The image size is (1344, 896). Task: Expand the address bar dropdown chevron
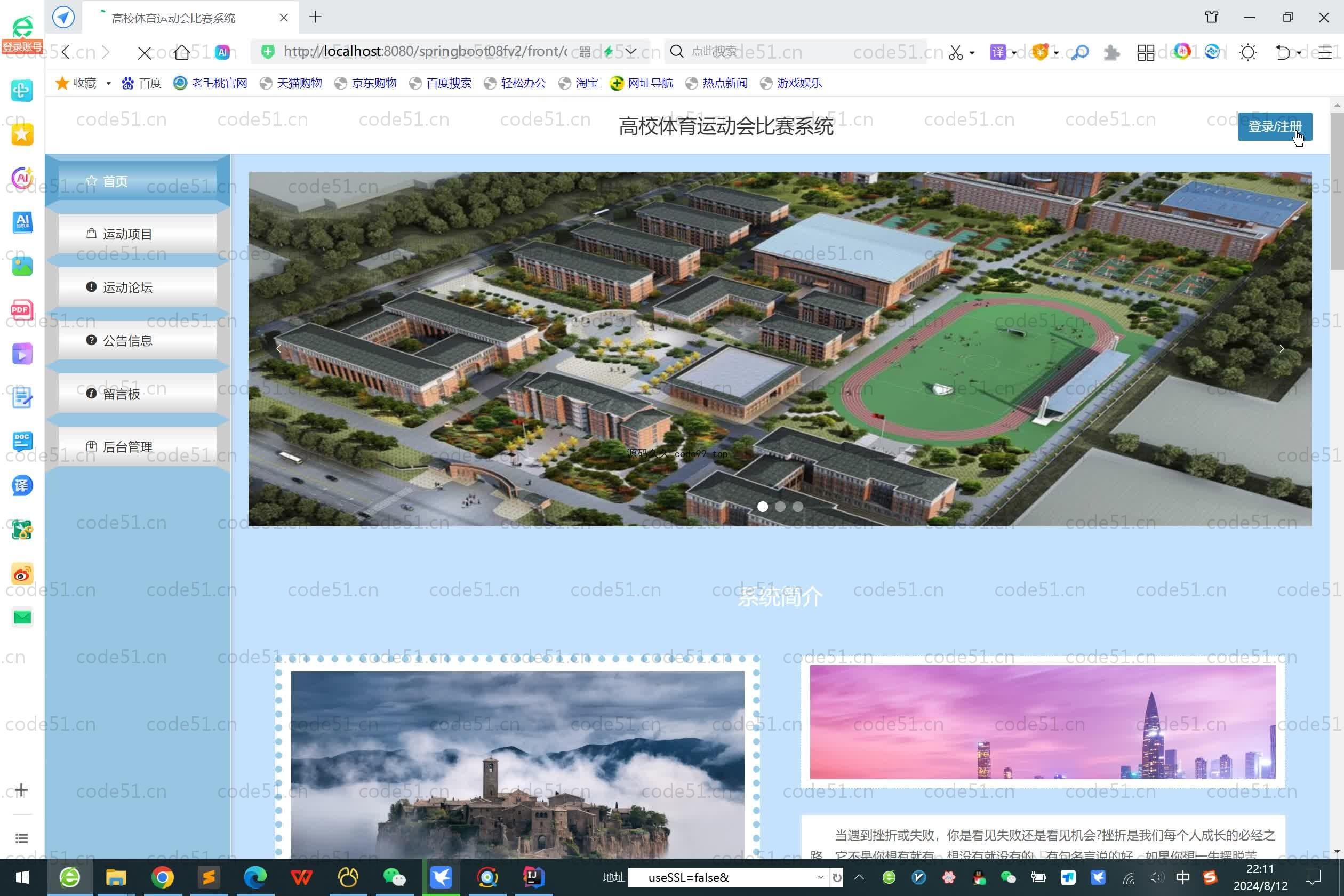coord(631,51)
